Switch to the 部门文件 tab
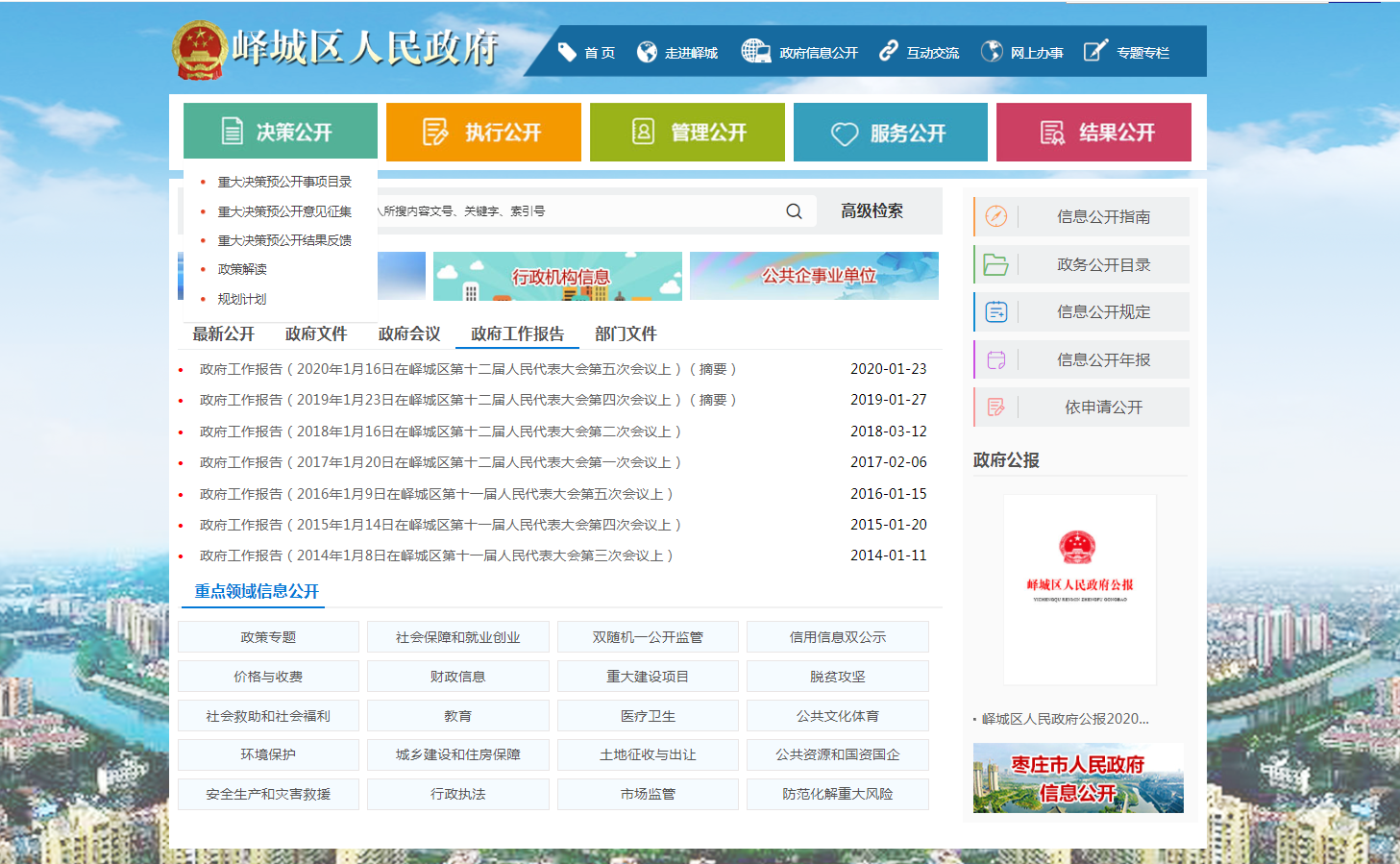 (x=626, y=334)
